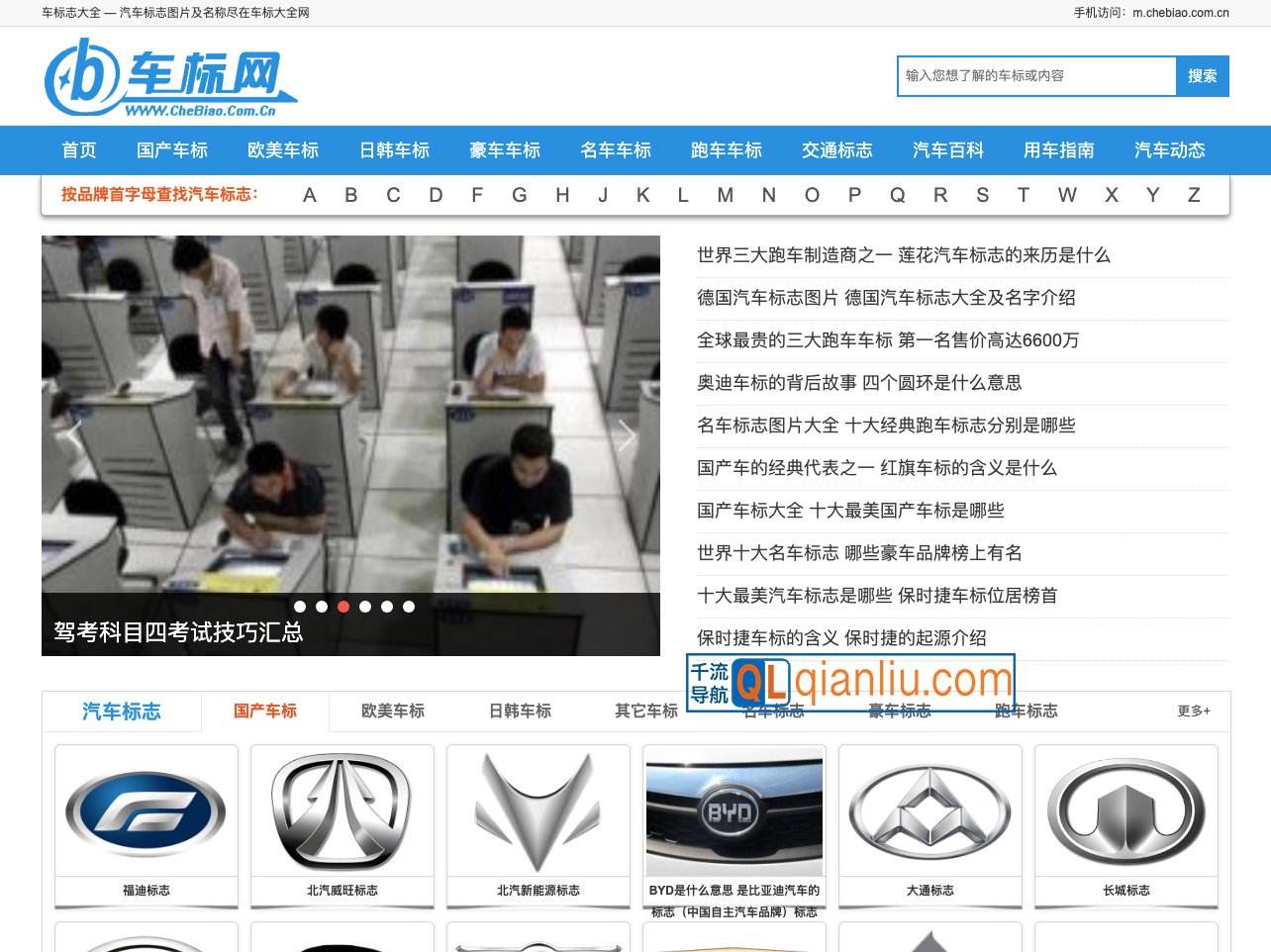Click the qianliu.com 千流导航 badge

tap(849, 682)
